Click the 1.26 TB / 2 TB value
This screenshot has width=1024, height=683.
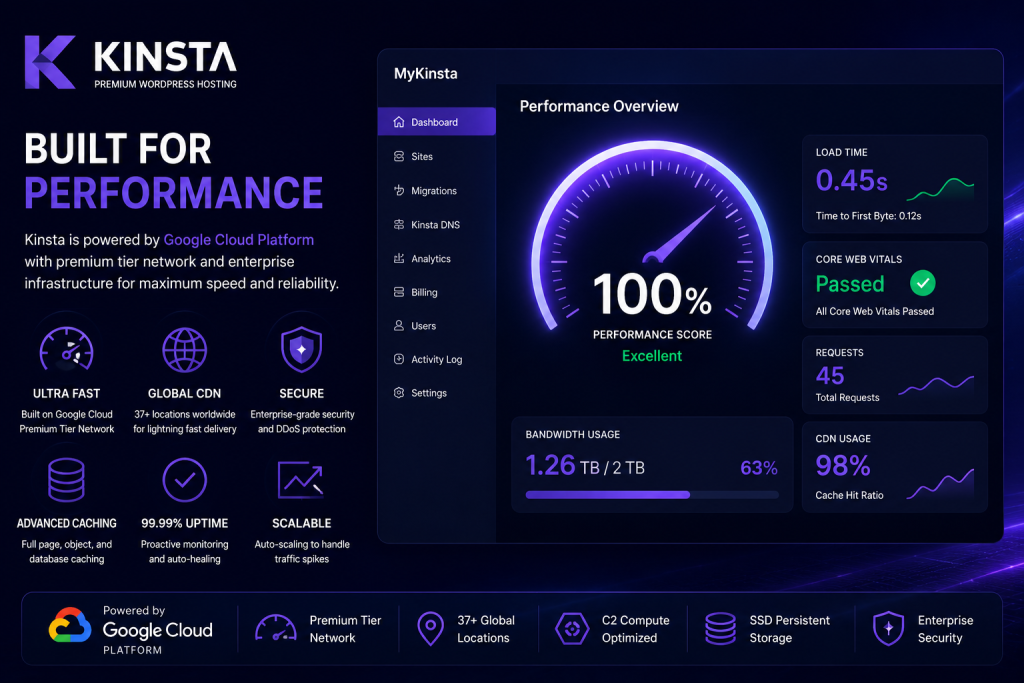[x=585, y=466]
